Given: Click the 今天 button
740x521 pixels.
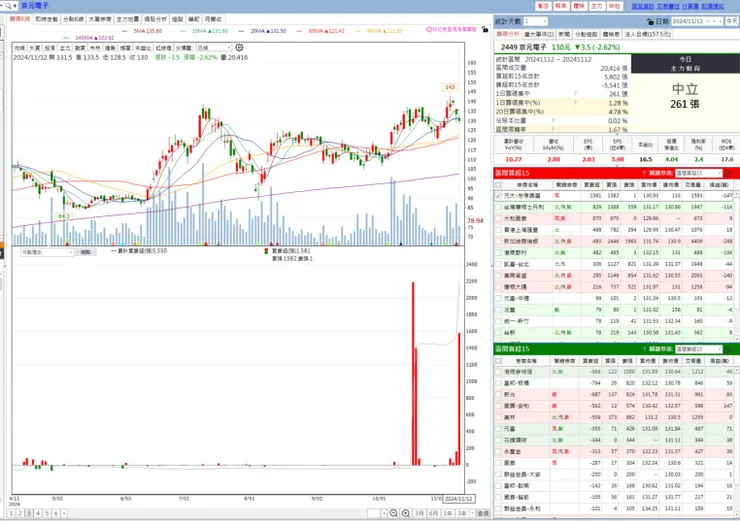Looking at the screenshot, I should coord(732,21).
